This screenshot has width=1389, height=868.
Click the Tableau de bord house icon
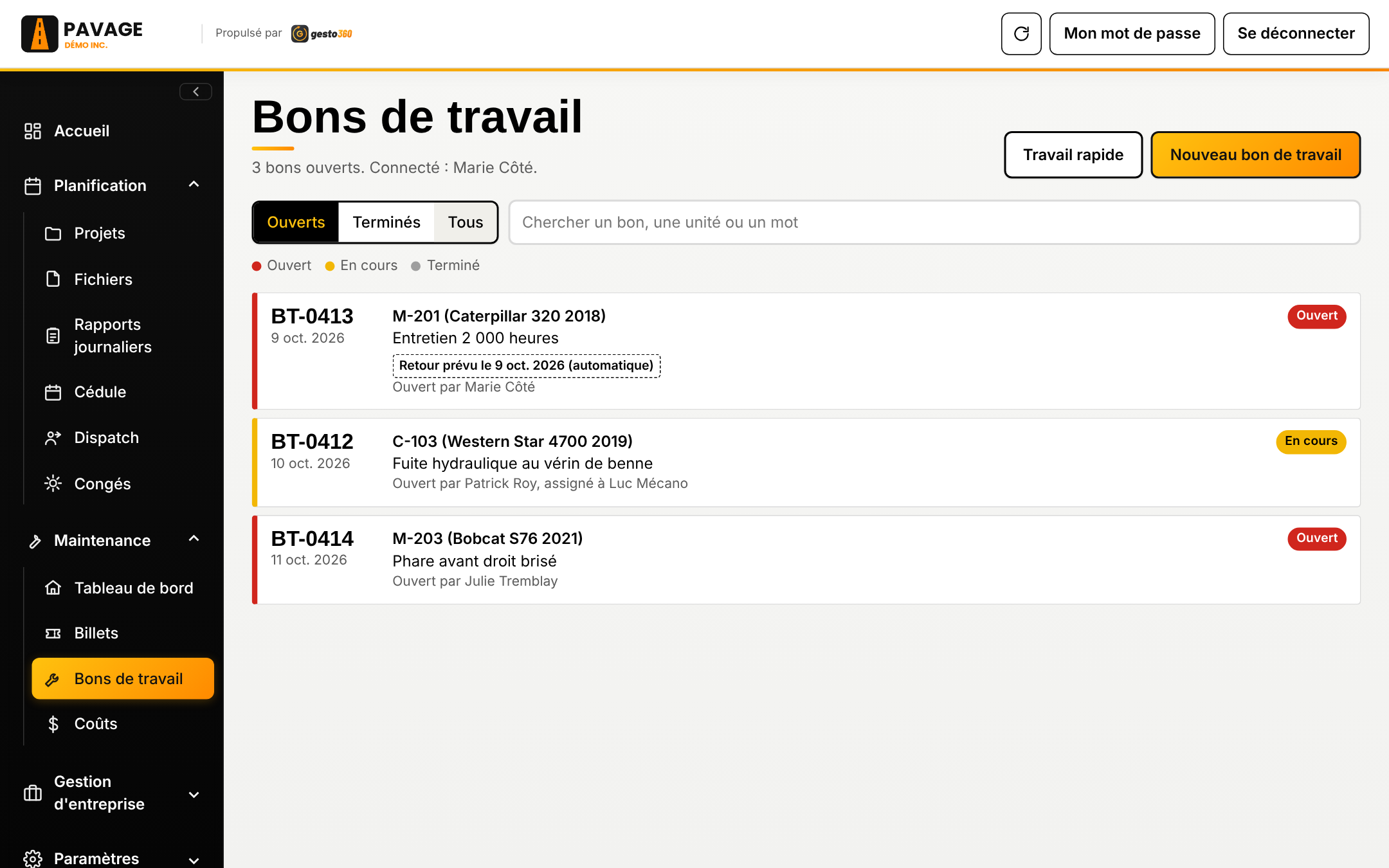point(53,588)
